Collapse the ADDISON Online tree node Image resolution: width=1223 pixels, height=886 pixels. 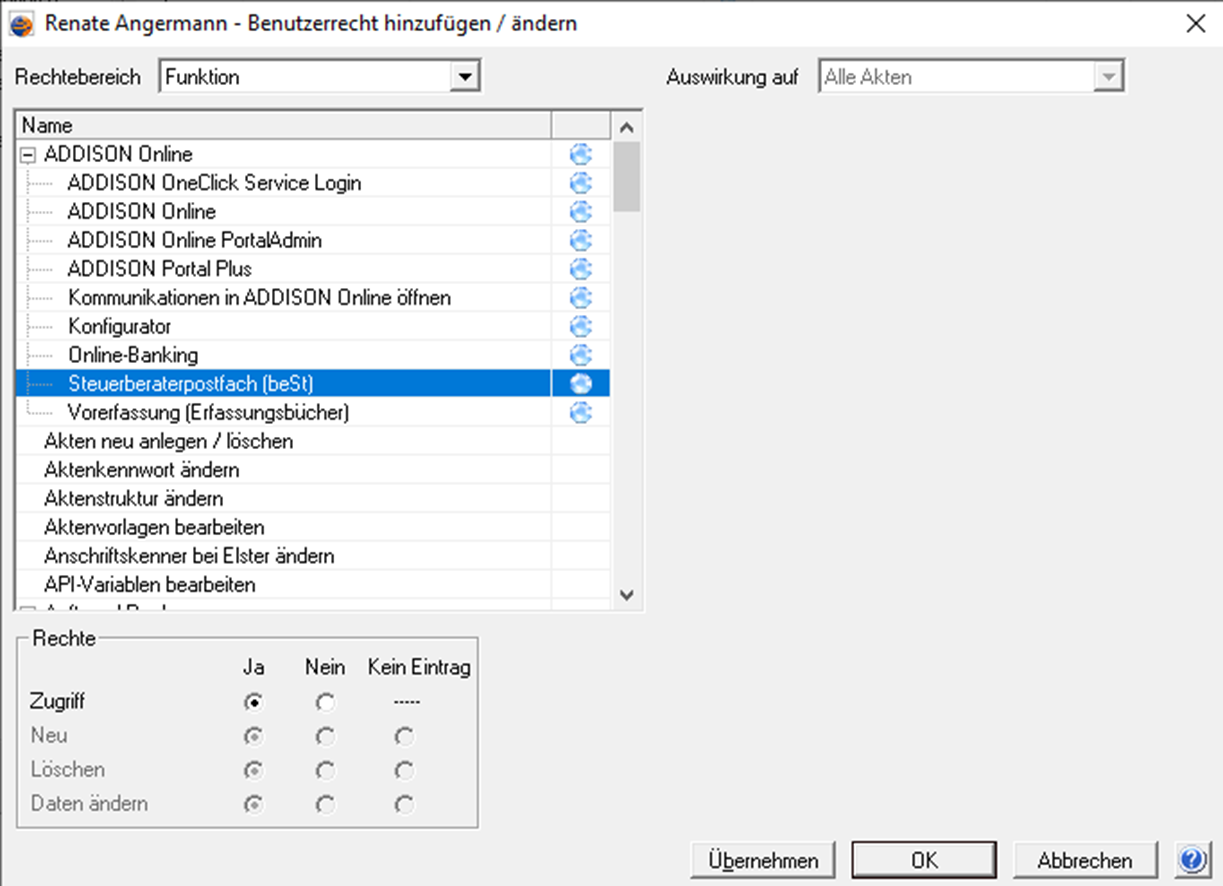pos(28,155)
